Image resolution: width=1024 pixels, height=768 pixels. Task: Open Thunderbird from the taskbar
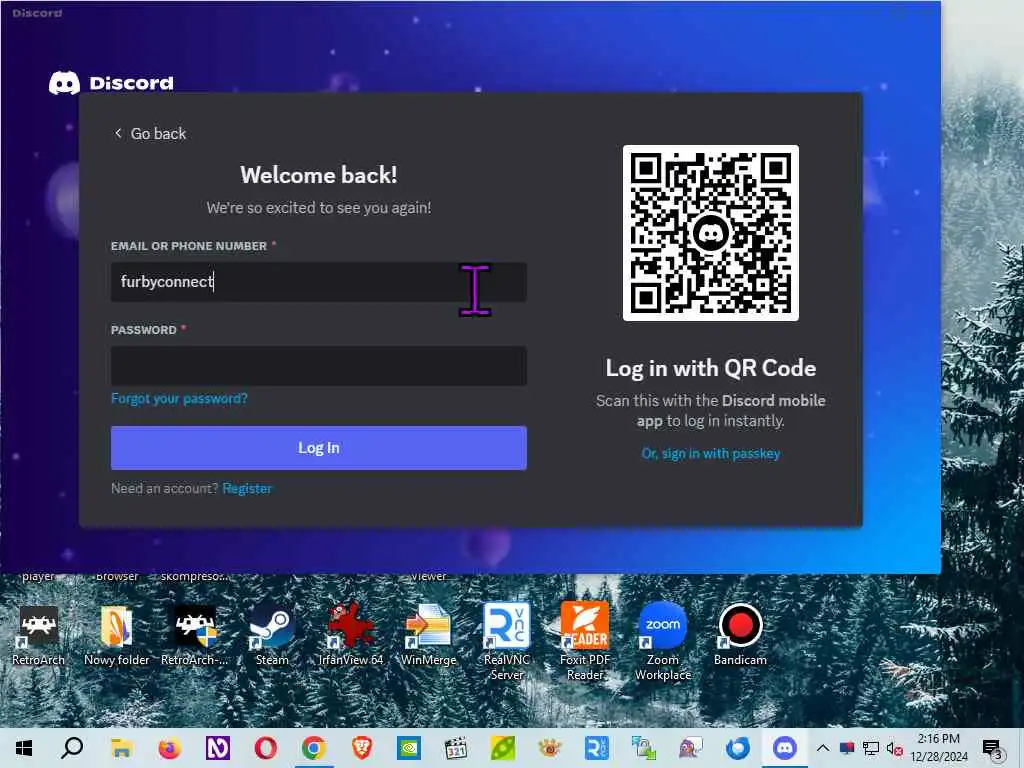tap(739, 748)
